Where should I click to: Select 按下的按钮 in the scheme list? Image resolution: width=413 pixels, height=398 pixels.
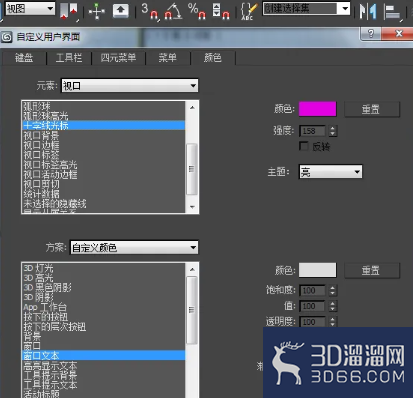coord(104,317)
